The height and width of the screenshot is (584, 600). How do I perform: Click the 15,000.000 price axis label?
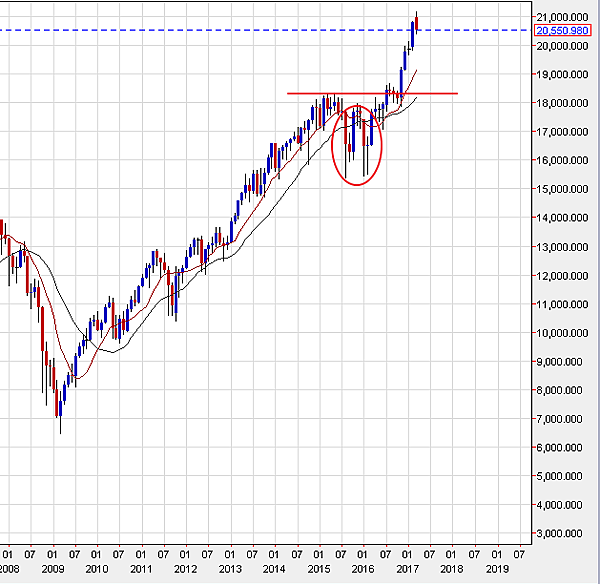click(562, 189)
